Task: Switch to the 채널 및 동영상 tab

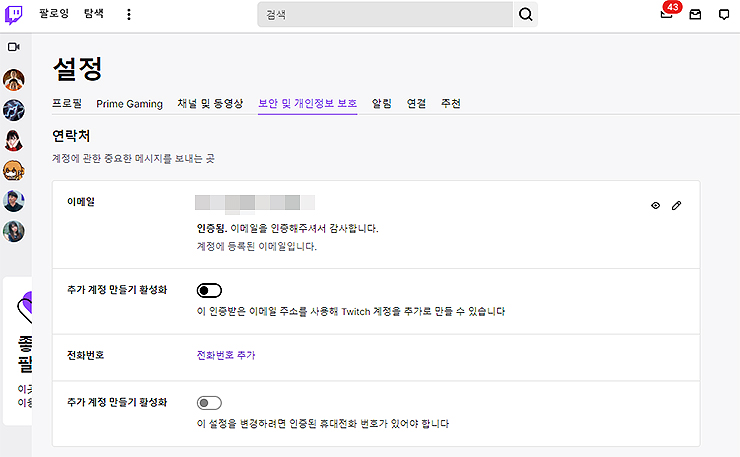Action: (x=210, y=103)
